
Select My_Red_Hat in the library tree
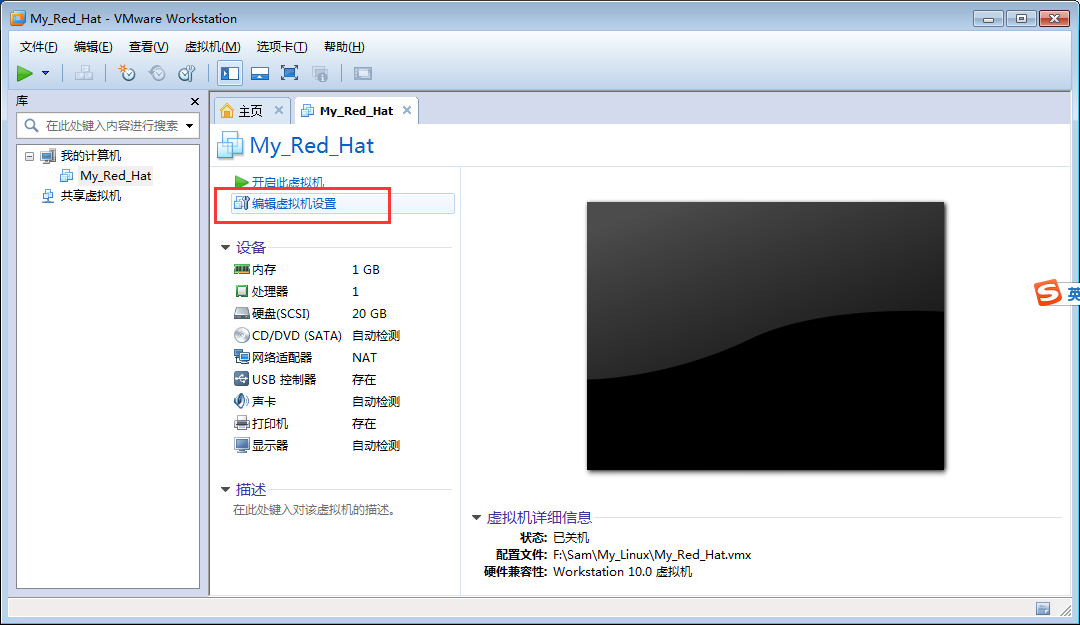coord(116,176)
